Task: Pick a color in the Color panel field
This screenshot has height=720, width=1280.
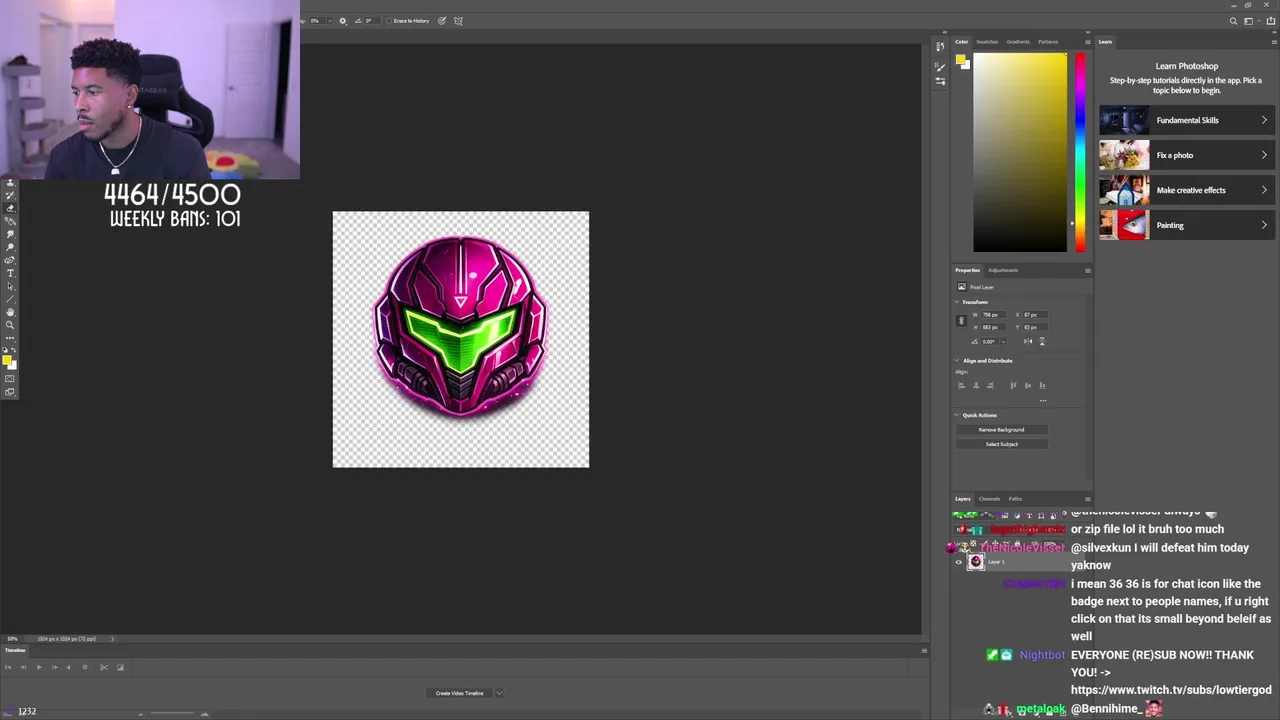Action: click(x=1020, y=152)
